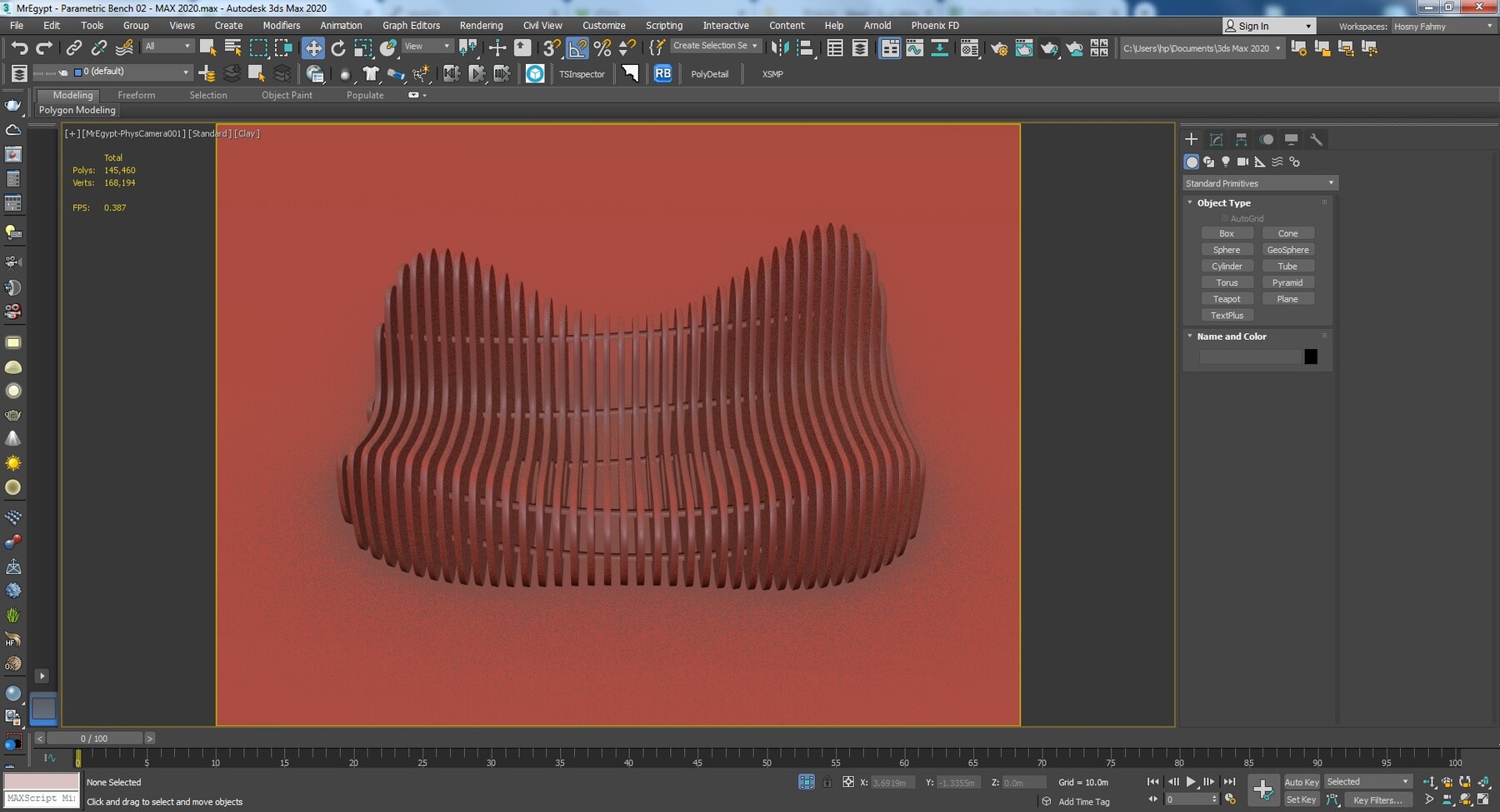This screenshot has height=812, width=1500.
Task: Click the Undo arrow in the main toolbar
Action: click(x=19, y=48)
